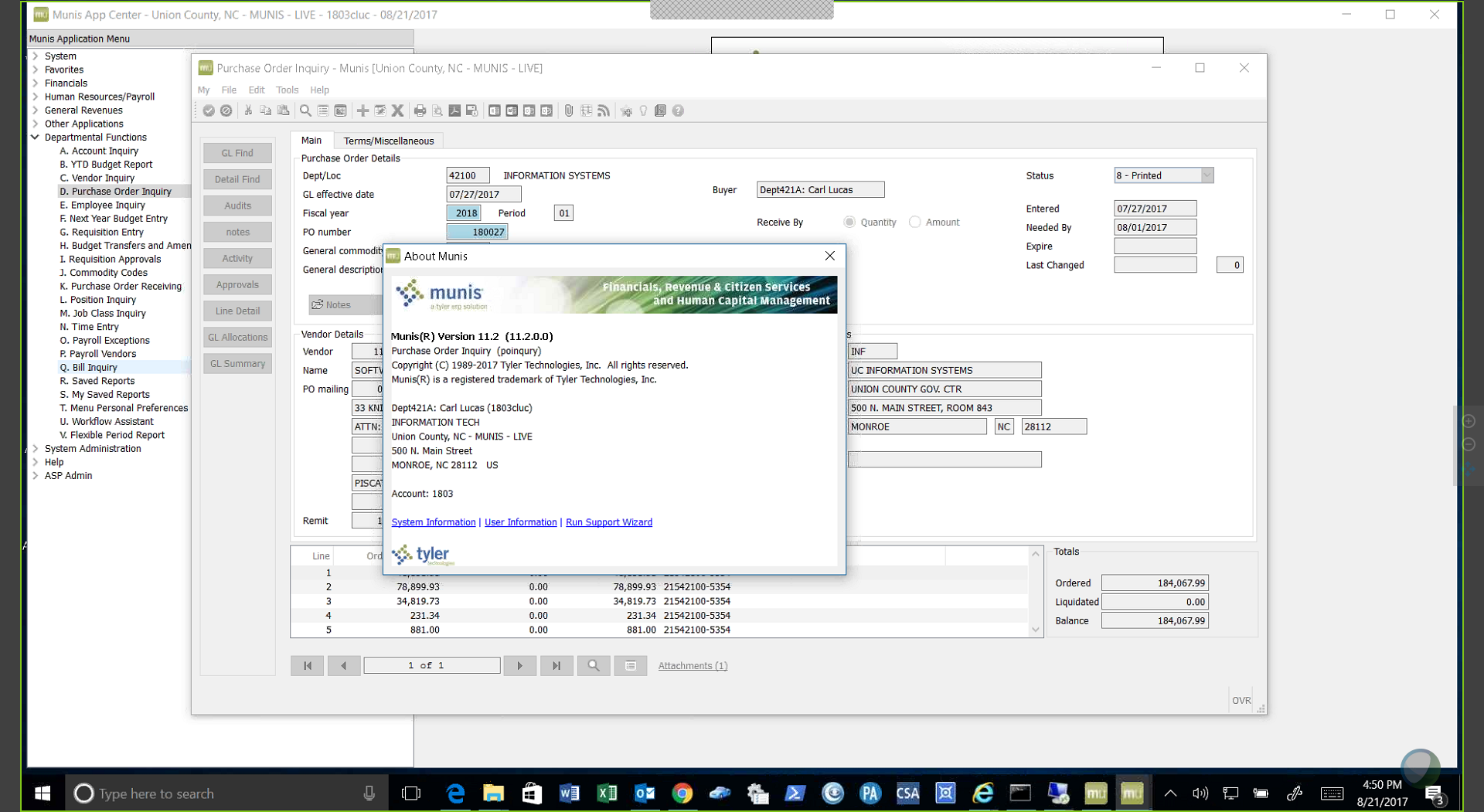Click the Run Support Wizard link
Screen dimensions: 1484x812
(608, 523)
